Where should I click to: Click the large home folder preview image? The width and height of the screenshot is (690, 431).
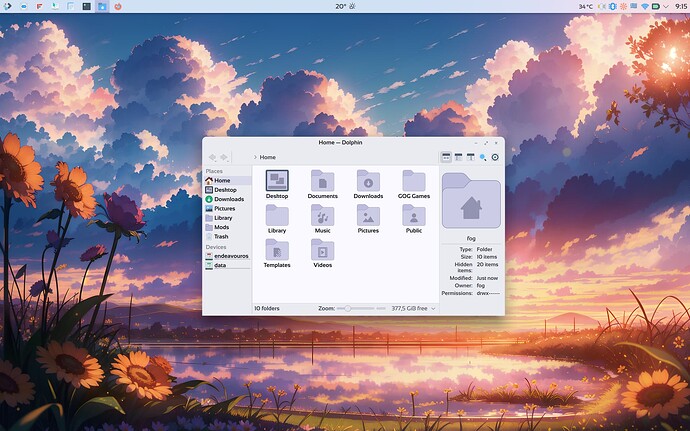[x=471, y=201]
